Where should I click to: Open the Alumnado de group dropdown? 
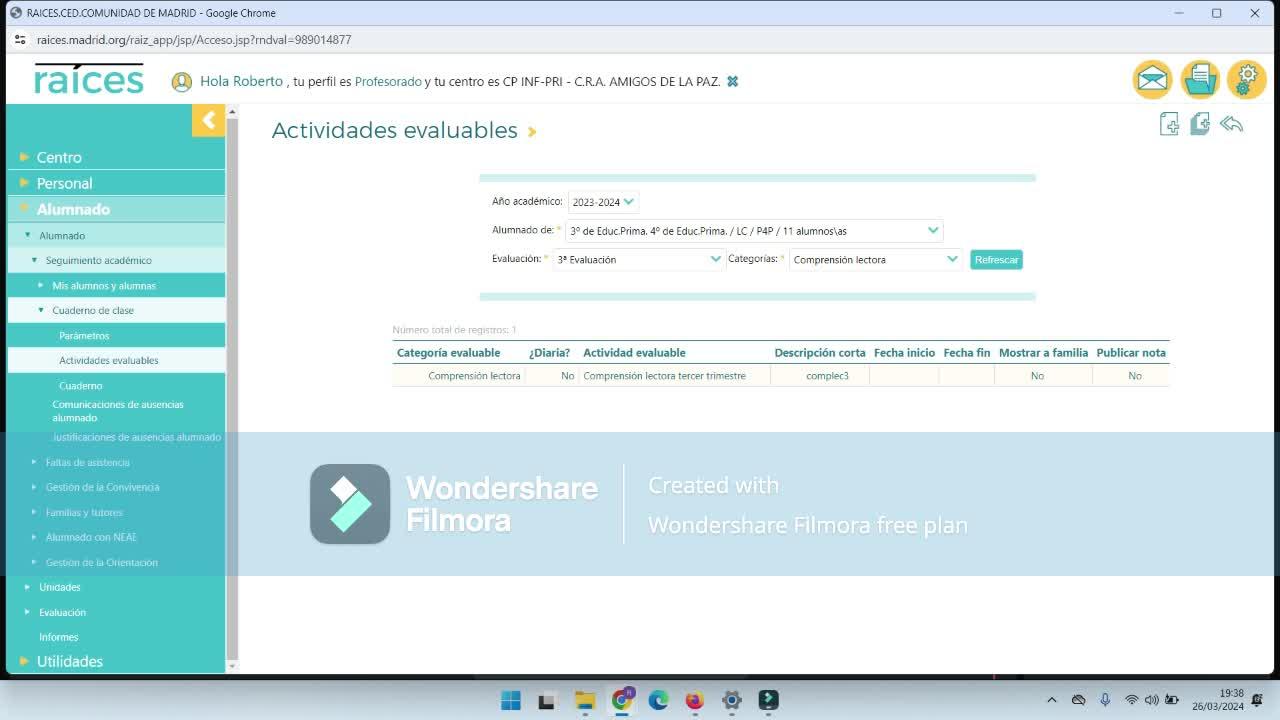pyautogui.click(x=754, y=231)
